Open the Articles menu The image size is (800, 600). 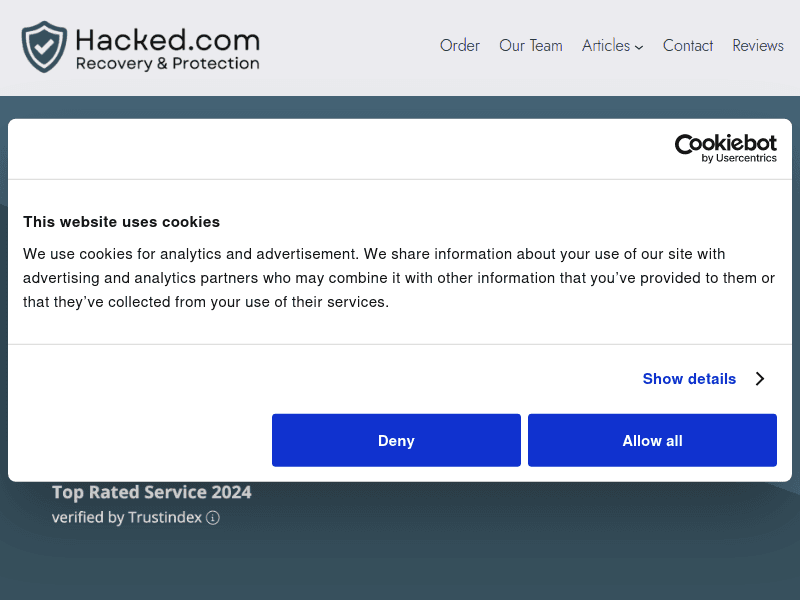point(606,46)
